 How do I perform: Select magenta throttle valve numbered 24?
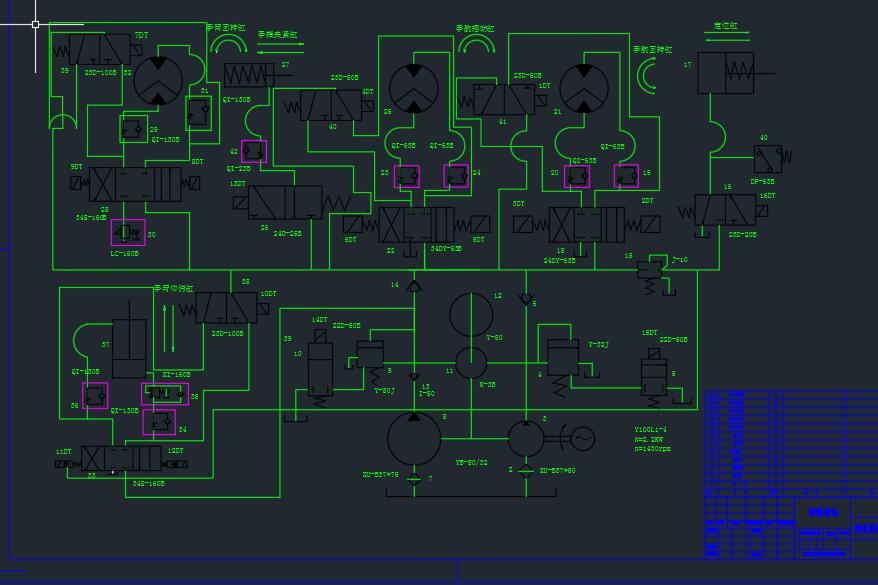pos(456,176)
